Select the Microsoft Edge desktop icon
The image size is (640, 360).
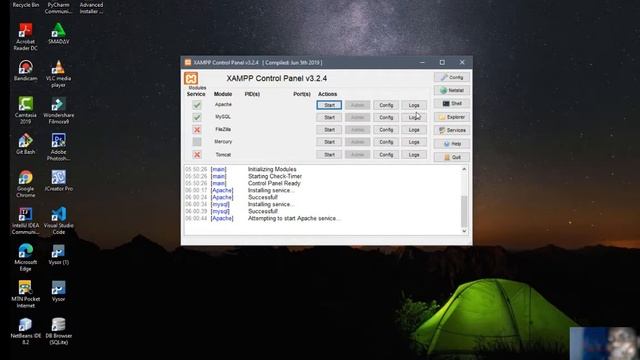[x=25, y=258]
